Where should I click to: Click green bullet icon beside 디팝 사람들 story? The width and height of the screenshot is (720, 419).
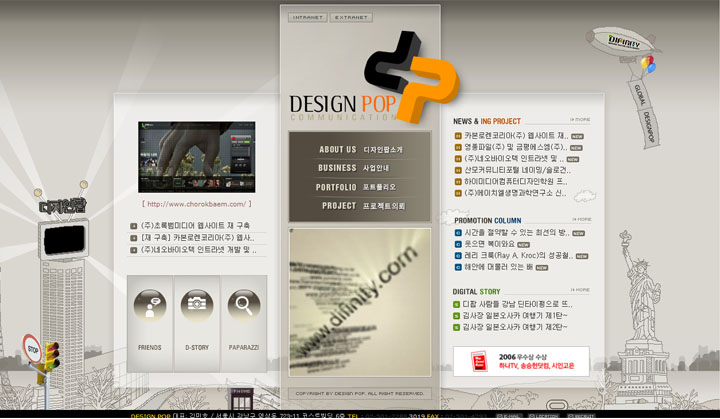coord(456,305)
